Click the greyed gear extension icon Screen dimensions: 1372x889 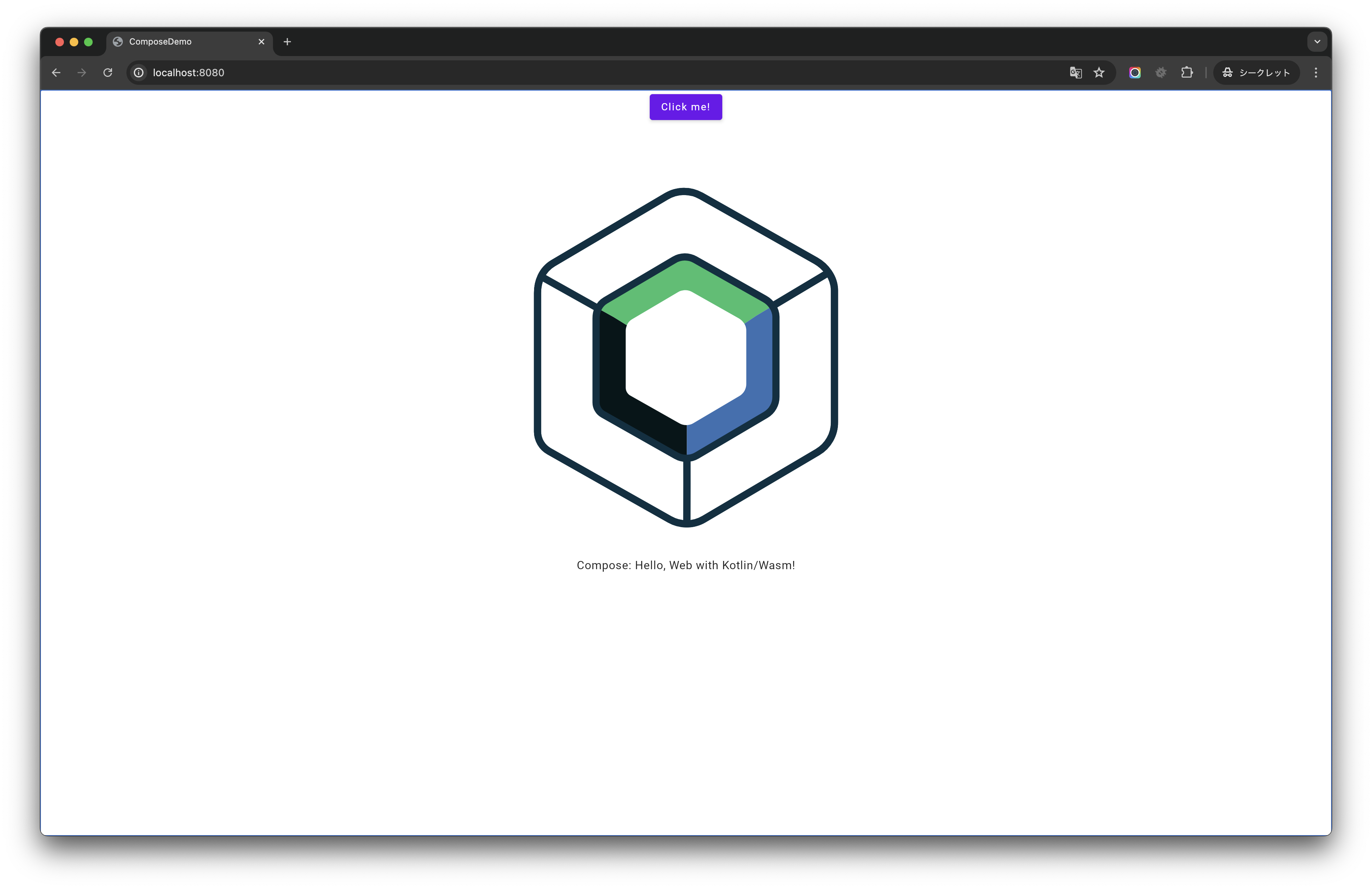(1161, 73)
